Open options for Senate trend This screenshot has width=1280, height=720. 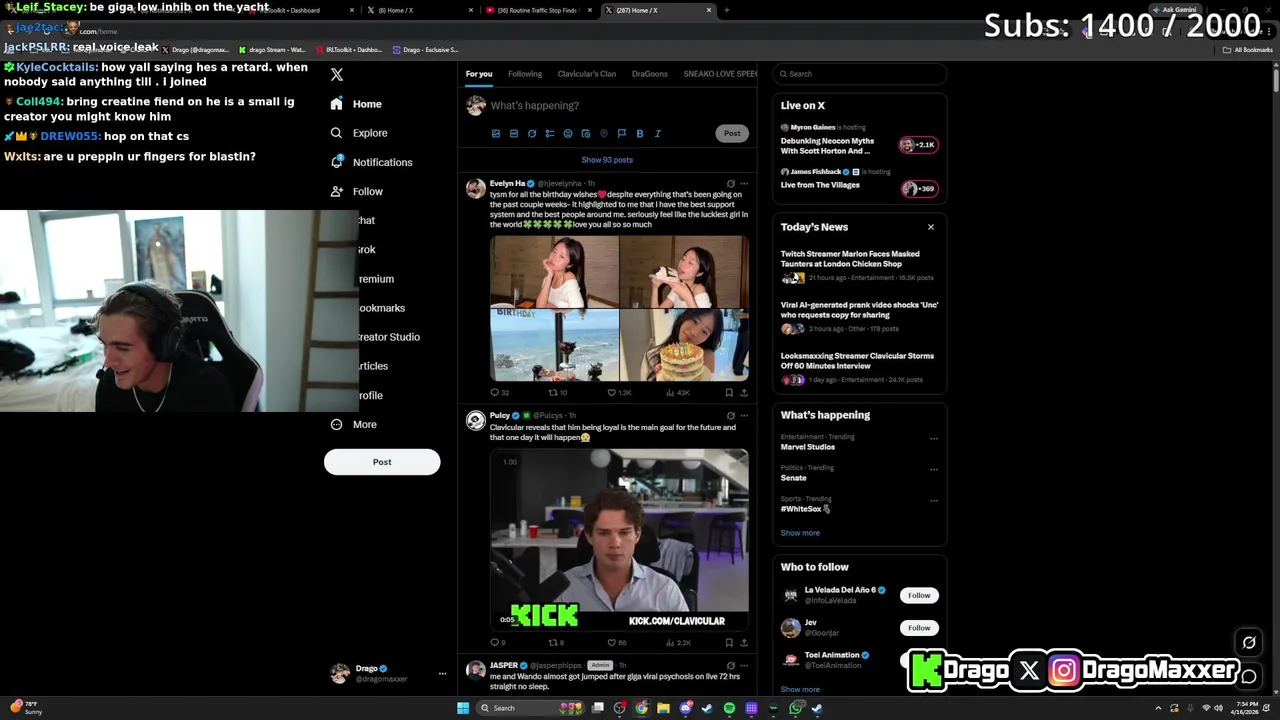pyautogui.click(x=934, y=469)
